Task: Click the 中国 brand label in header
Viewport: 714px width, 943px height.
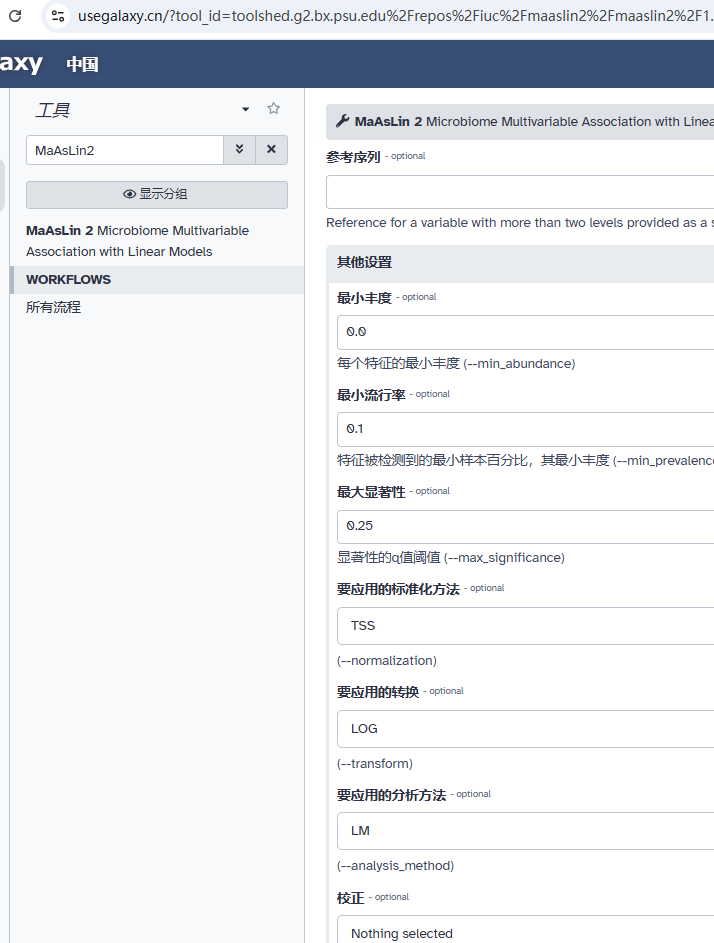Action: (x=82, y=64)
